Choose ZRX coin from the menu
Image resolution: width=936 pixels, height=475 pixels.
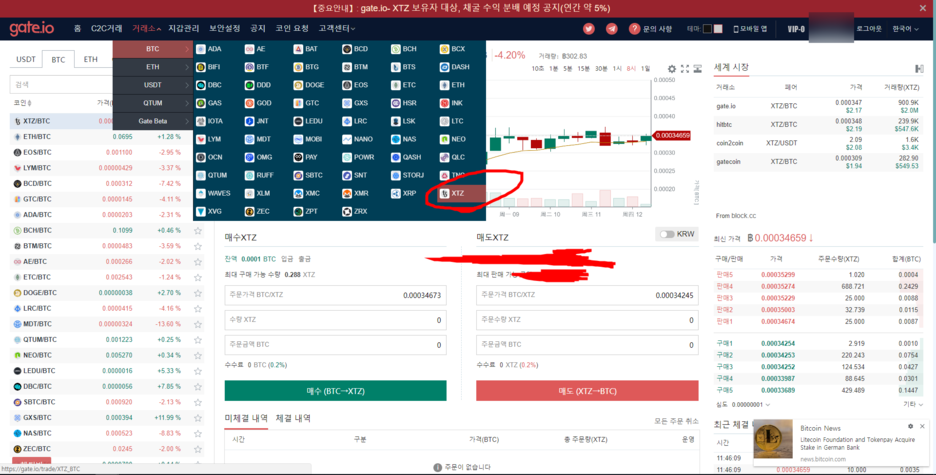[x=355, y=211]
